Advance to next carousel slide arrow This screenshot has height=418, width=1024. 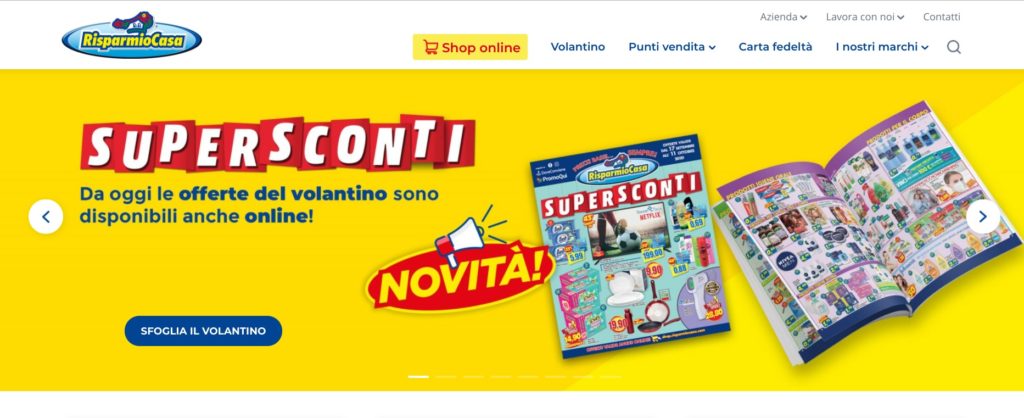click(982, 217)
